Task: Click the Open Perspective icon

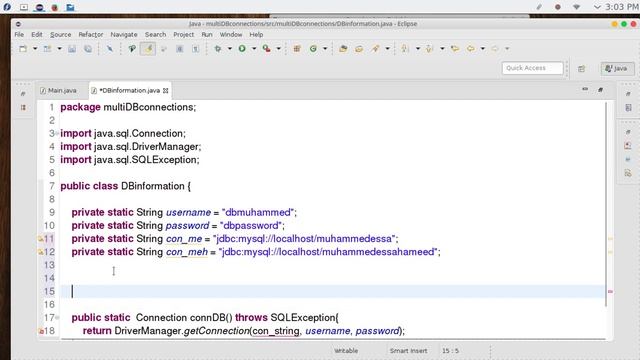Action: tap(582, 69)
